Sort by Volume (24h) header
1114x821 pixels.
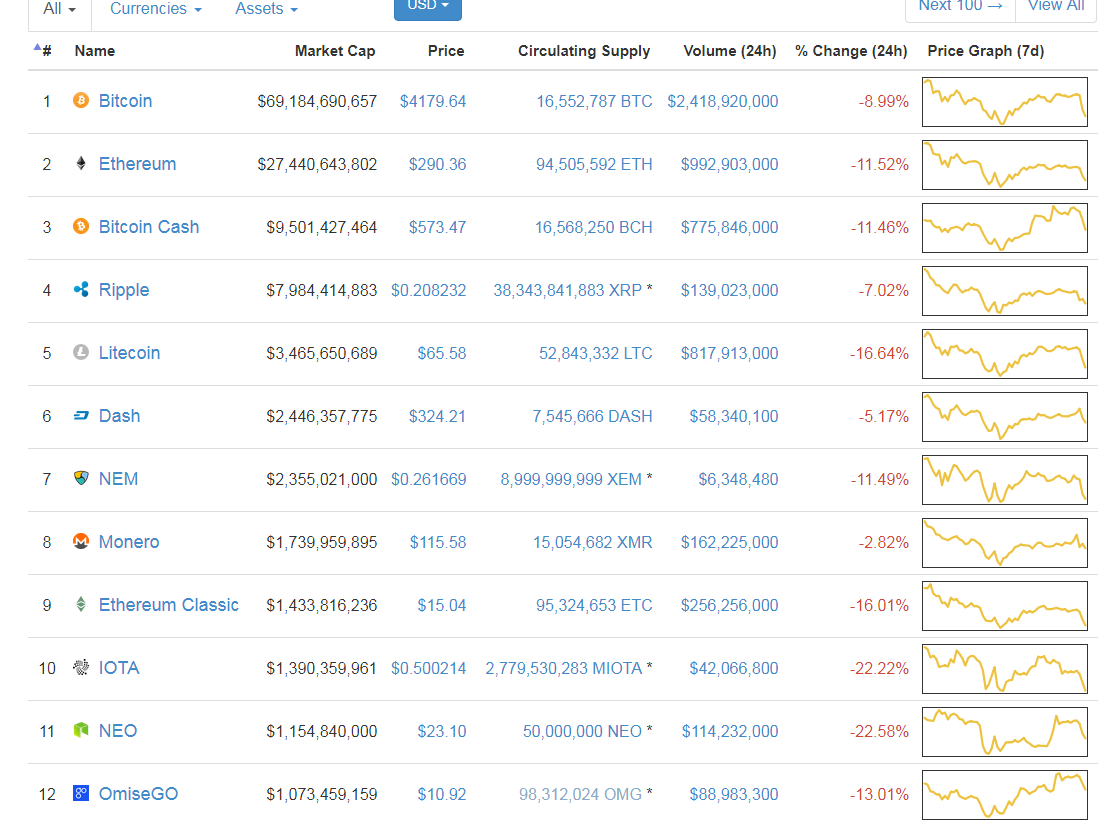click(730, 51)
